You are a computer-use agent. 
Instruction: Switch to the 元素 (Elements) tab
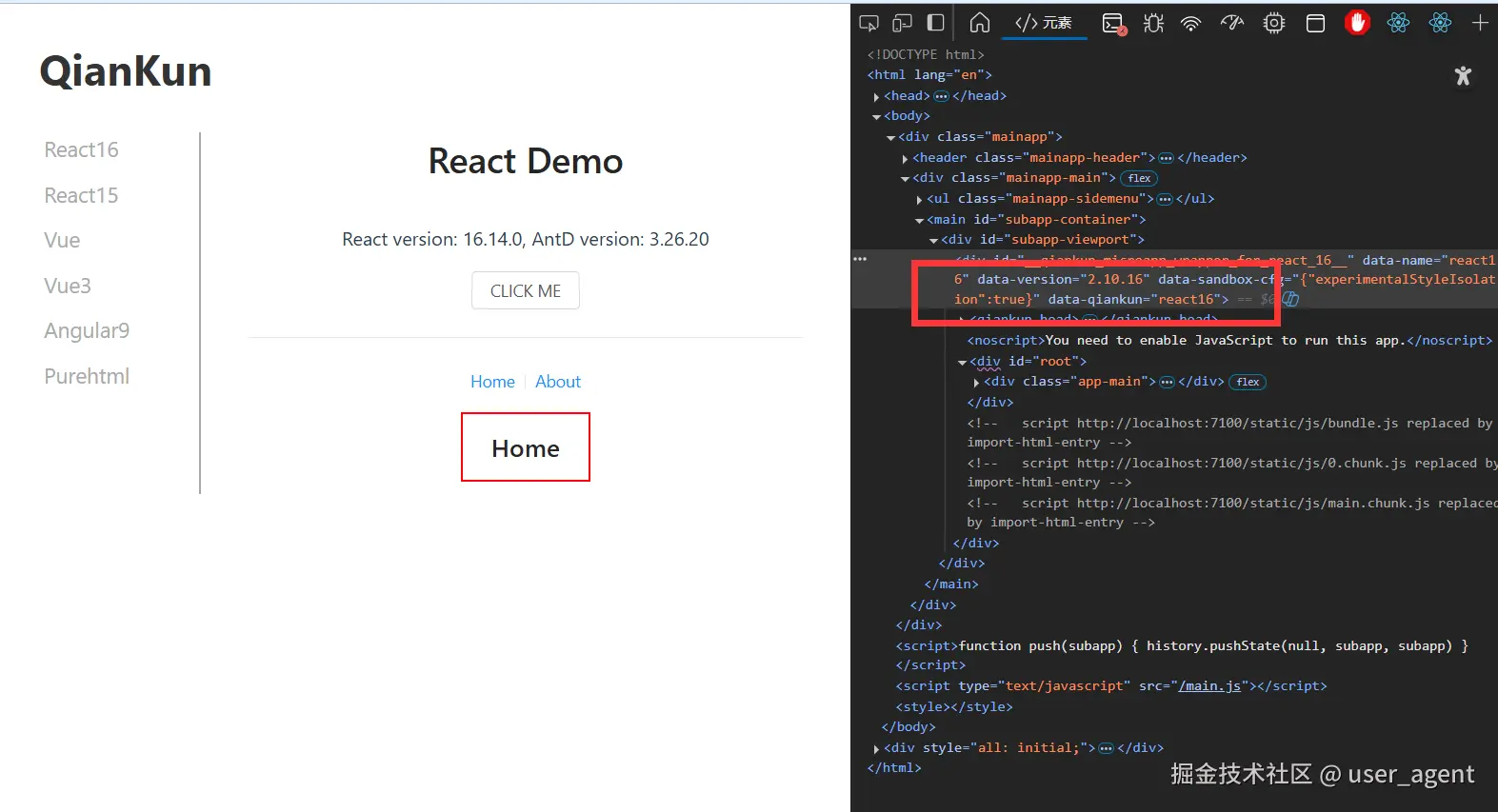[x=1044, y=23]
